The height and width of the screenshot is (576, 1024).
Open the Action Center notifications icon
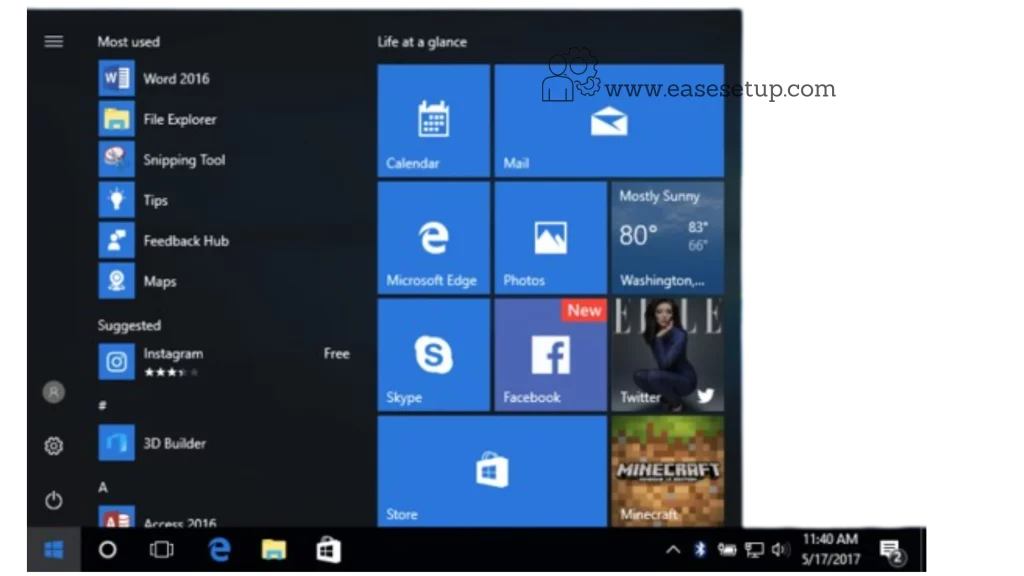(892, 551)
